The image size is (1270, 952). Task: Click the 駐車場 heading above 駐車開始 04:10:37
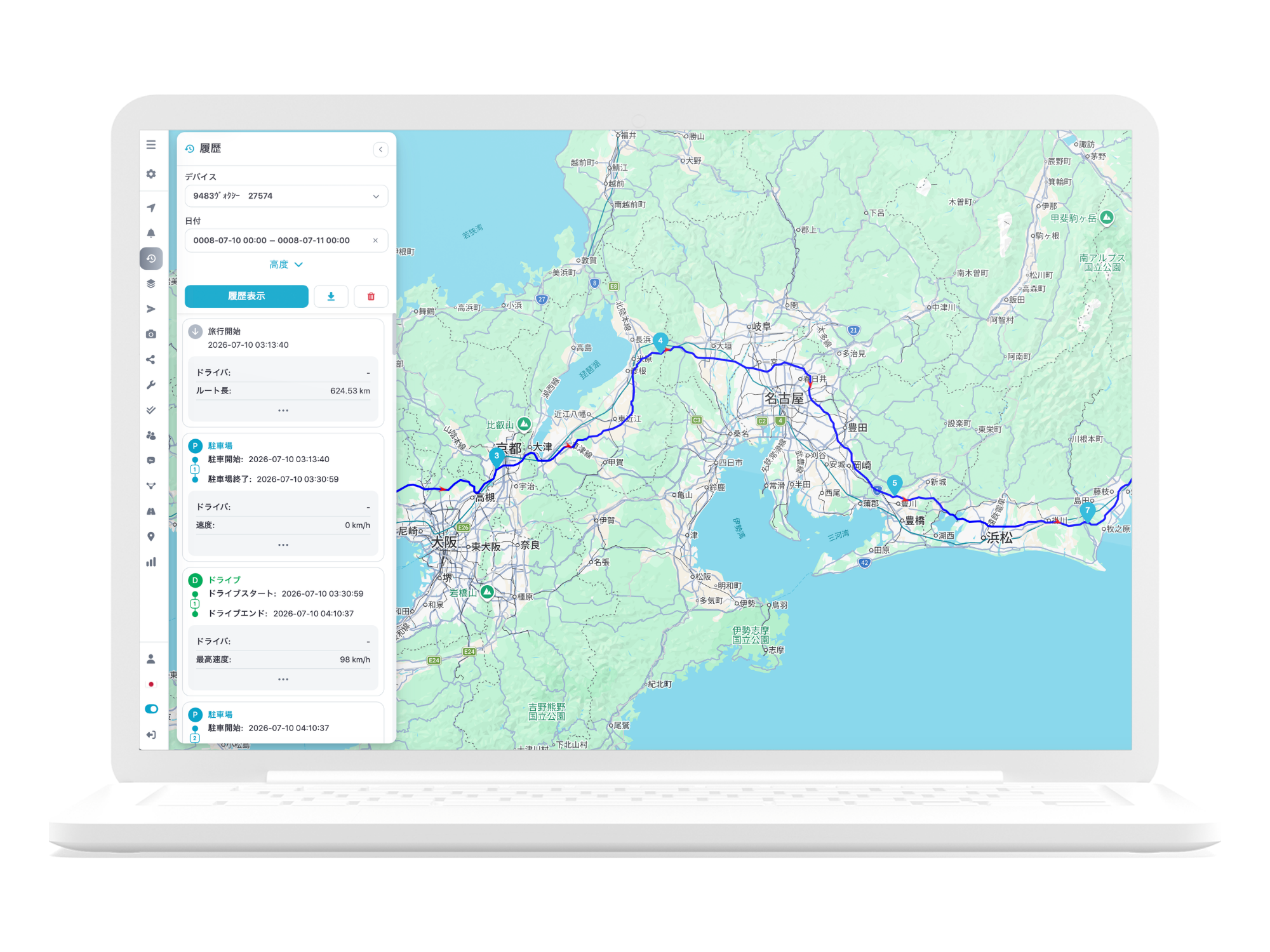pyautogui.click(x=220, y=715)
